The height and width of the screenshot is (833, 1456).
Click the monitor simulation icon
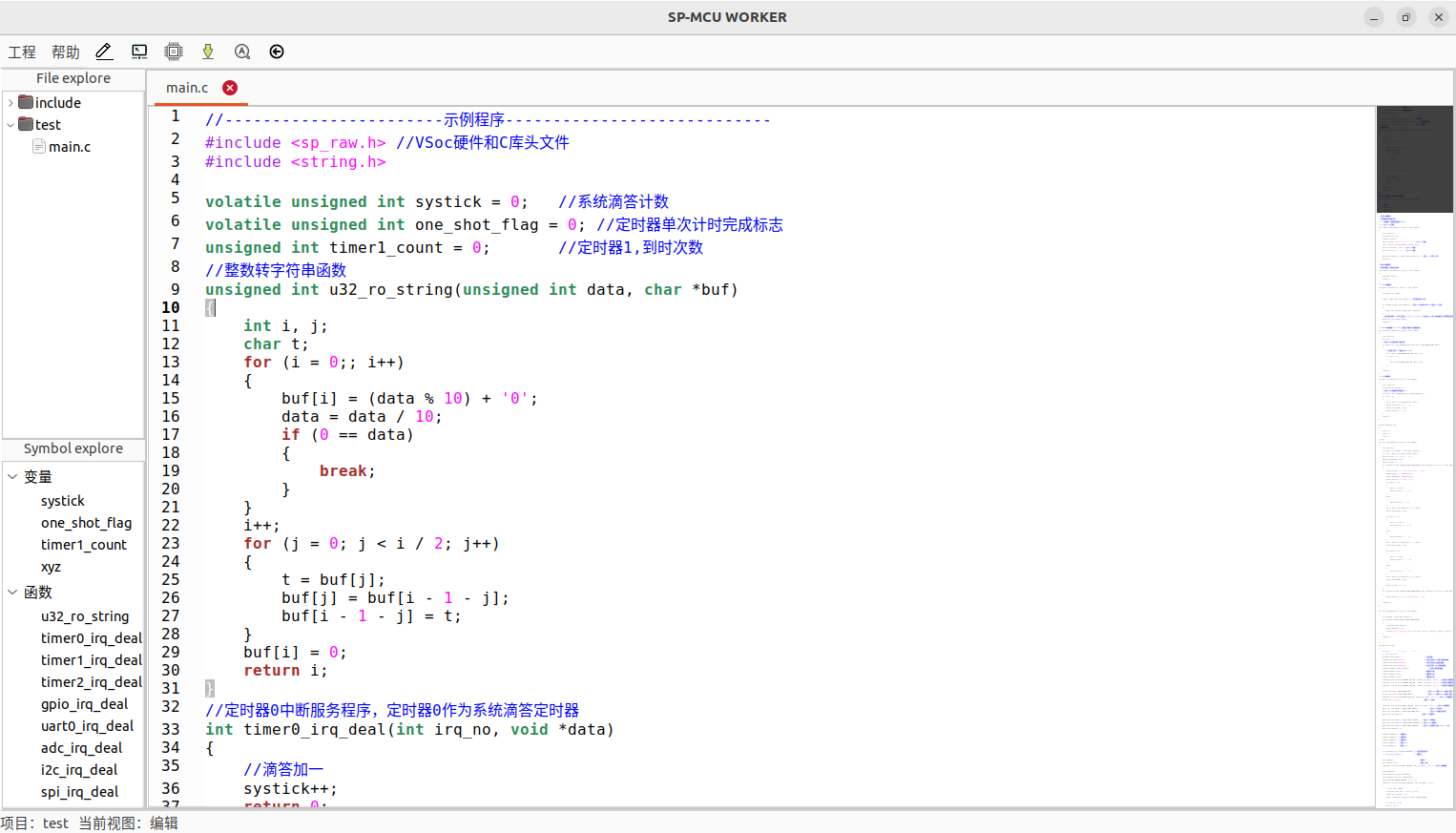coord(139,52)
